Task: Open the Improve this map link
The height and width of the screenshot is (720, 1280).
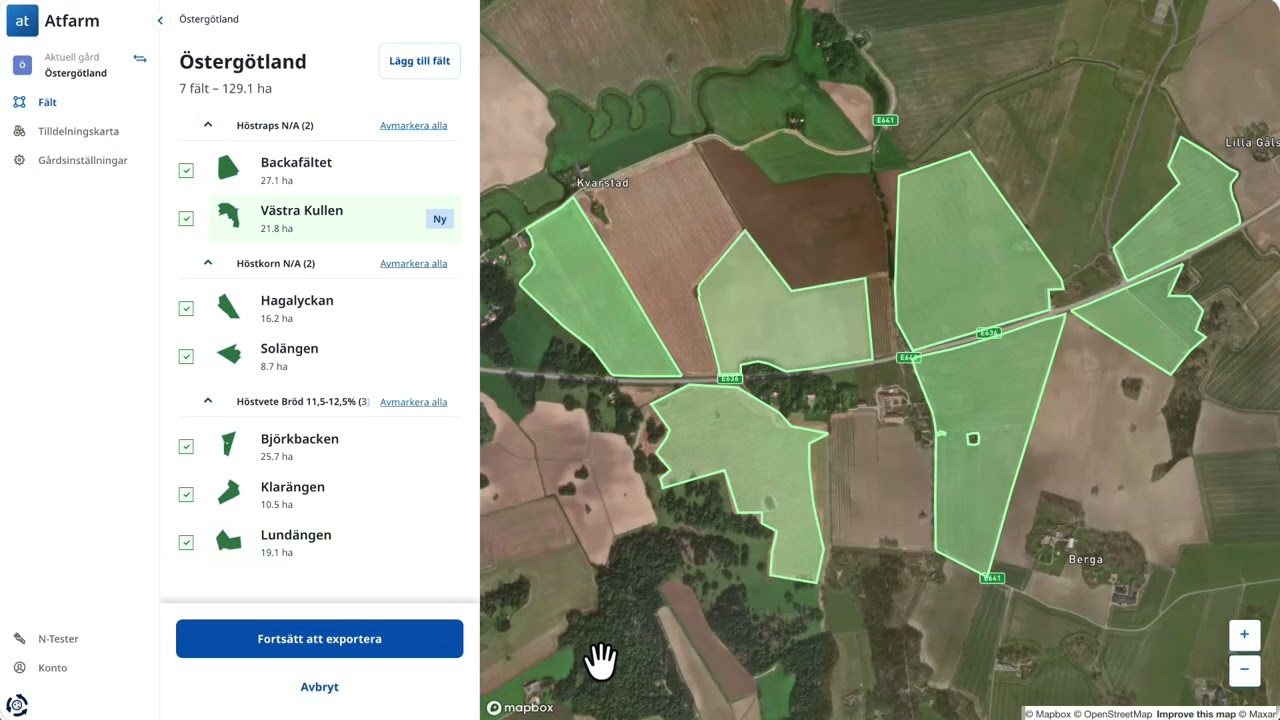Action: click(1198, 714)
